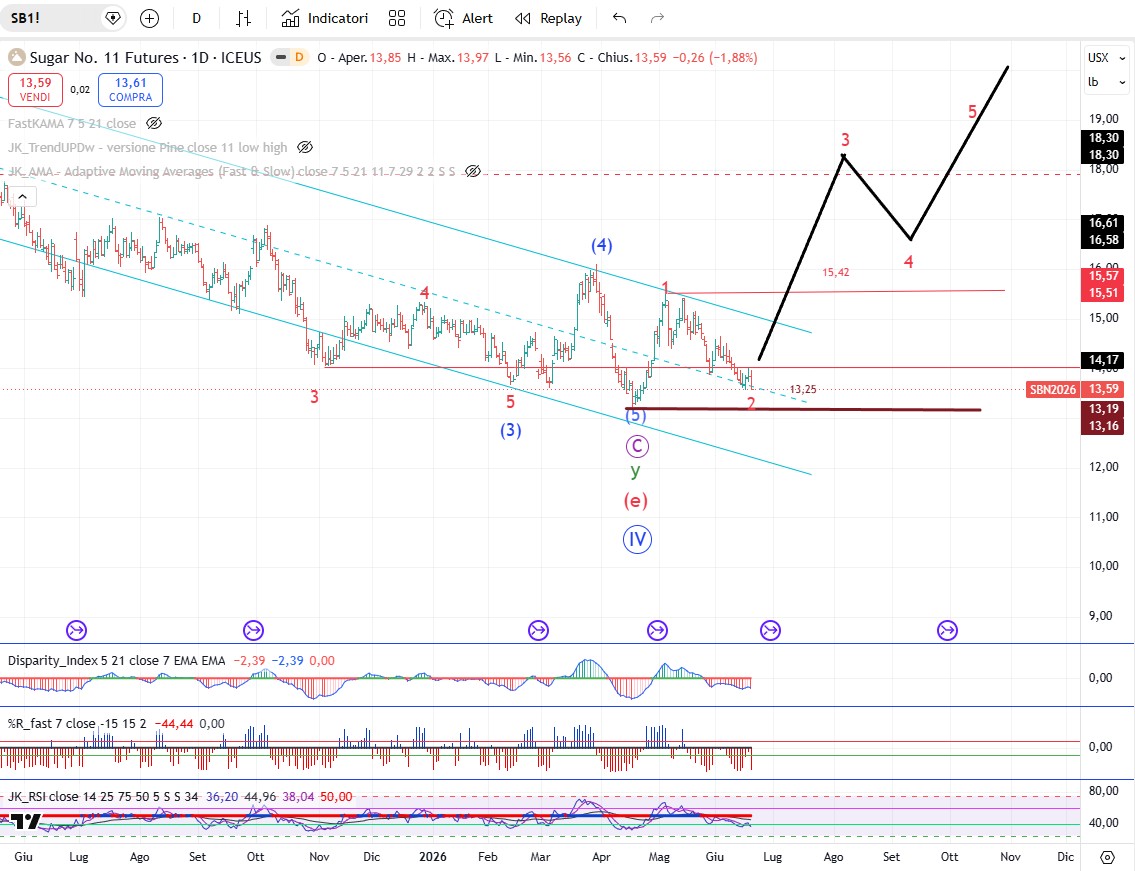Redo the last chart action
The width and height of the screenshot is (1135, 871).
click(657, 18)
